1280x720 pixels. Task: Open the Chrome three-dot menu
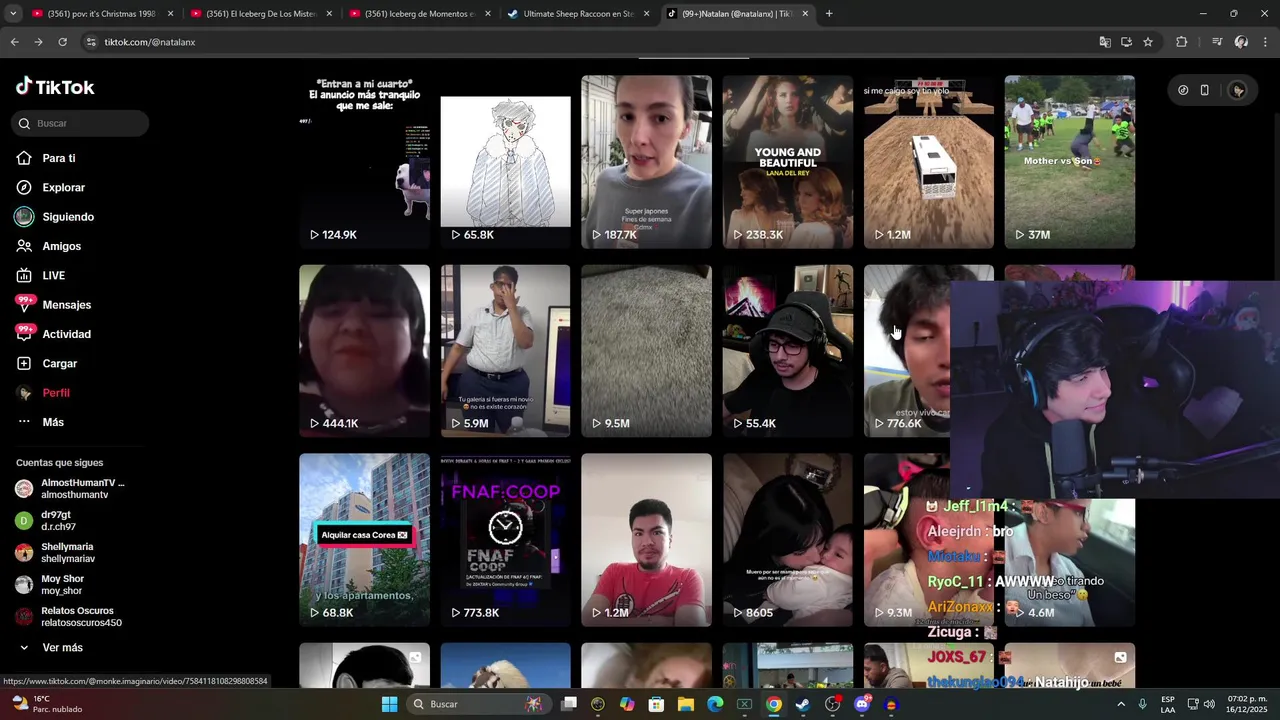click(1266, 42)
